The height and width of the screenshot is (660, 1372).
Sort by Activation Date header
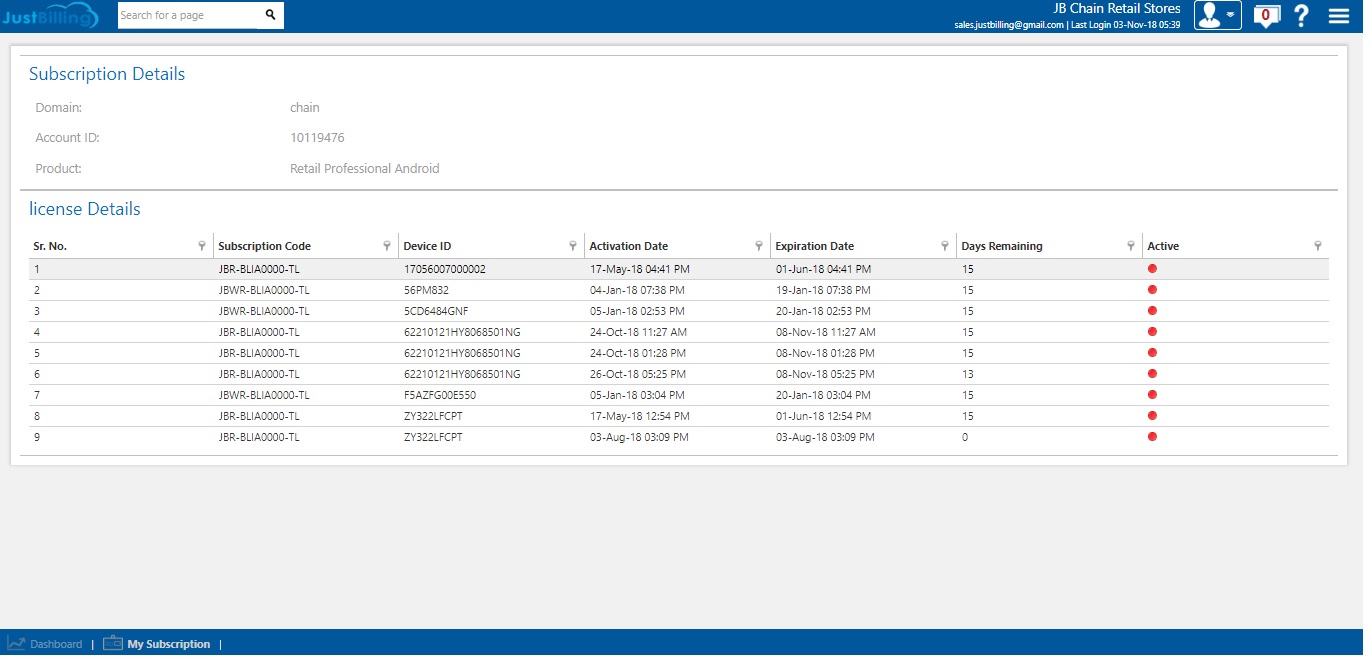pyautogui.click(x=629, y=246)
